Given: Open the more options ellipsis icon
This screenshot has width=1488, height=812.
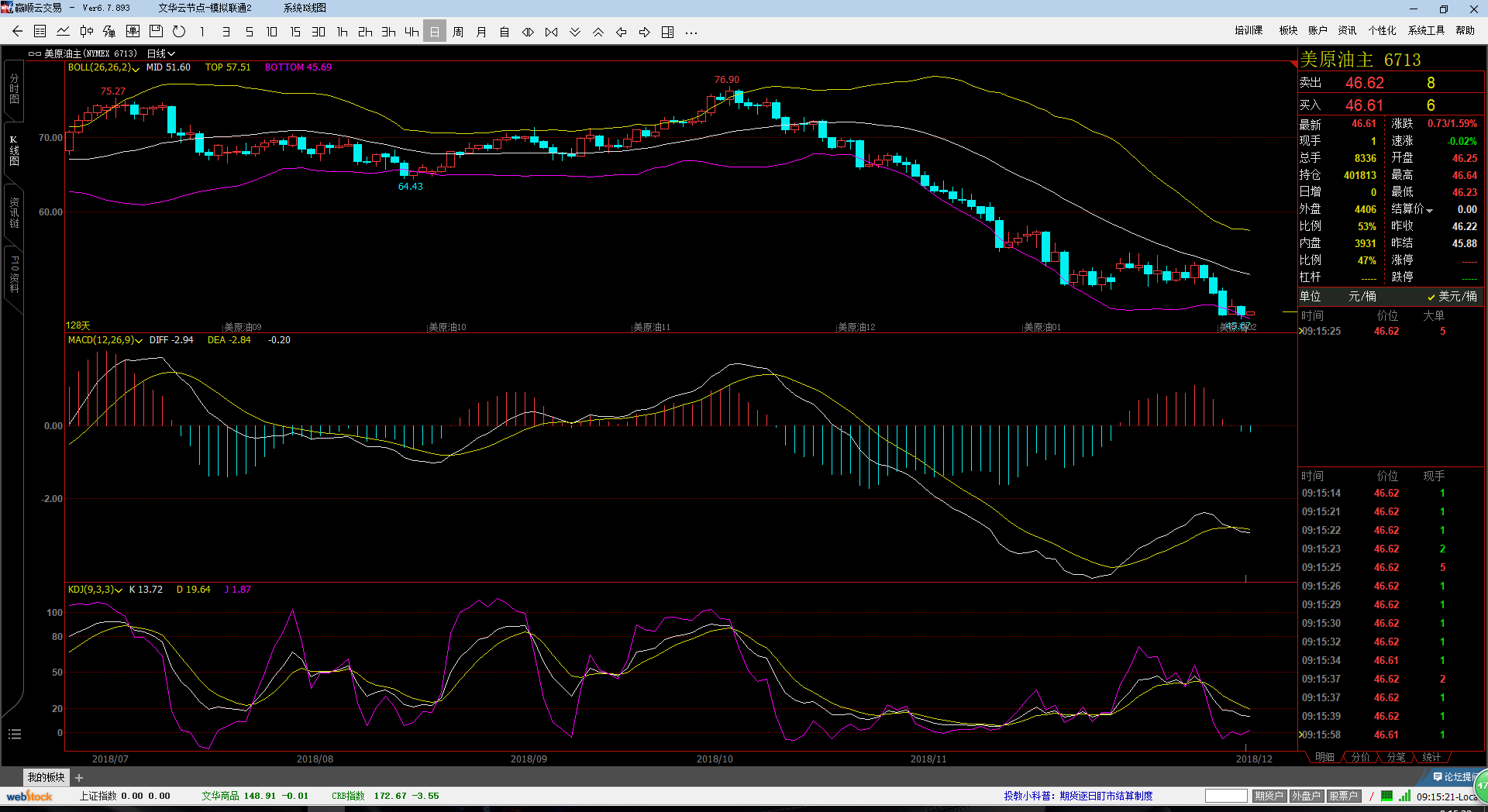Looking at the screenshot, I should [x=691, y=32].
